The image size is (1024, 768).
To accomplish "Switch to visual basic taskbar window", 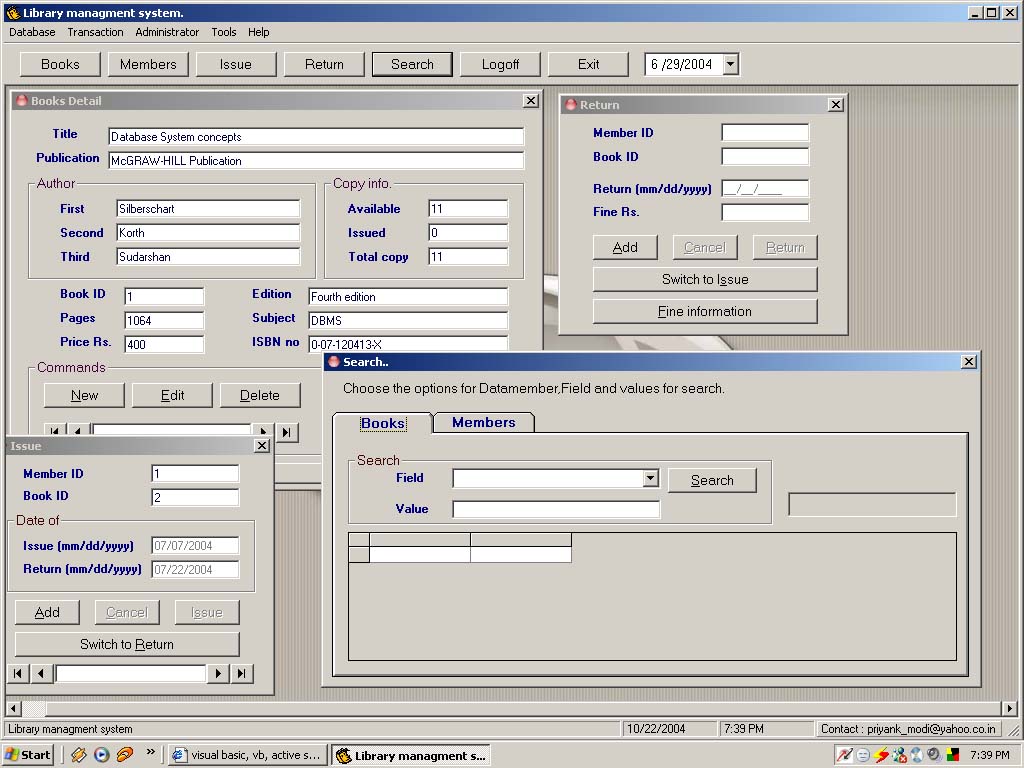I will click(x=248, y=755).
